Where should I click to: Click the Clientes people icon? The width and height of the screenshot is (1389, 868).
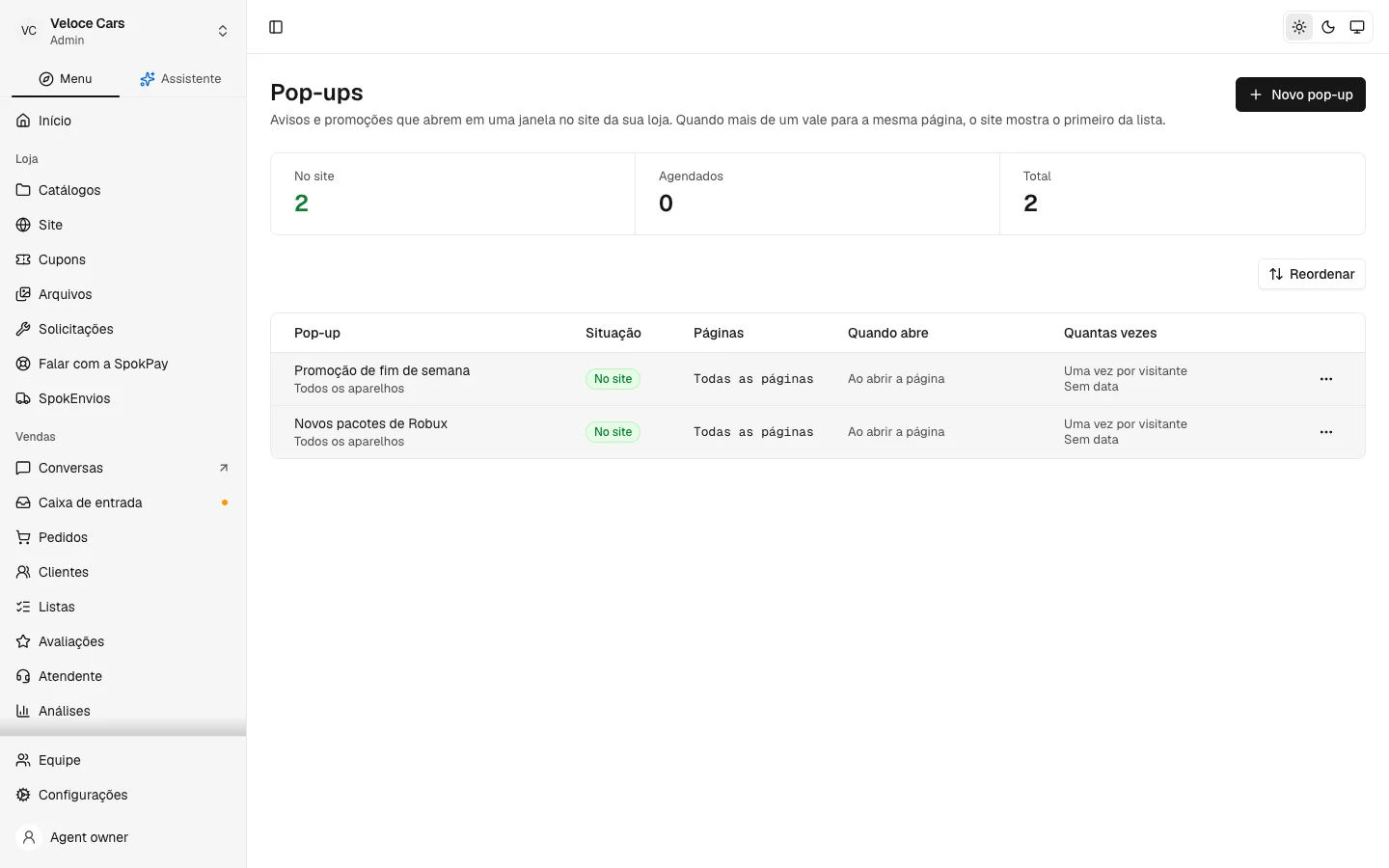pyautogui.click(x=23, y=572)
